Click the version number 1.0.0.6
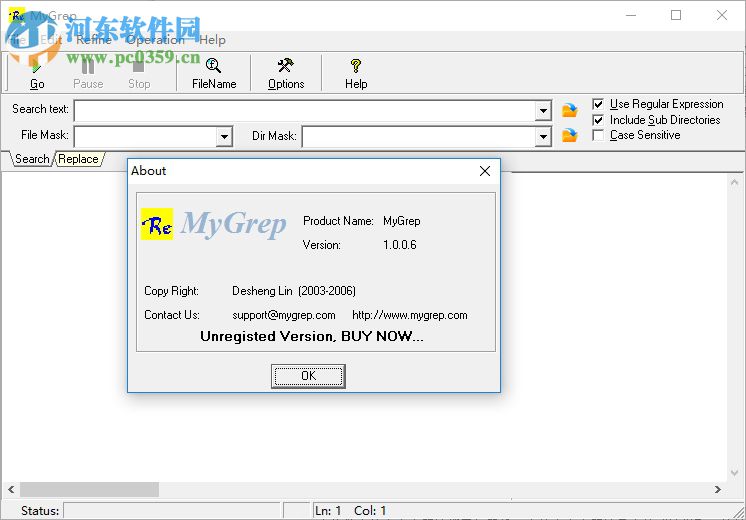Viewport: 746px width, 520px height. click(x=400, y=245)
